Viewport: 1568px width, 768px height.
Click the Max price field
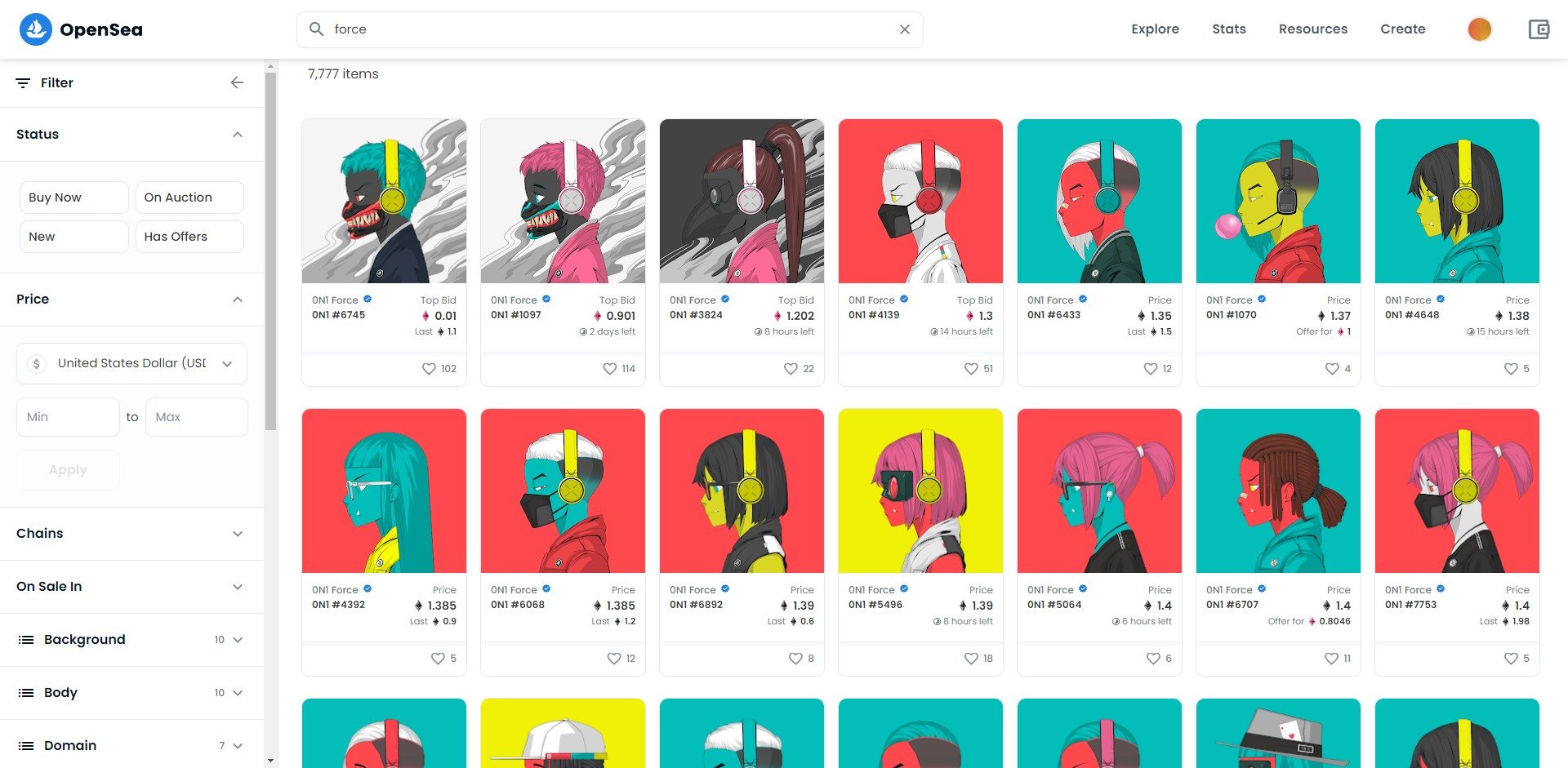click(x=196, y=417)
